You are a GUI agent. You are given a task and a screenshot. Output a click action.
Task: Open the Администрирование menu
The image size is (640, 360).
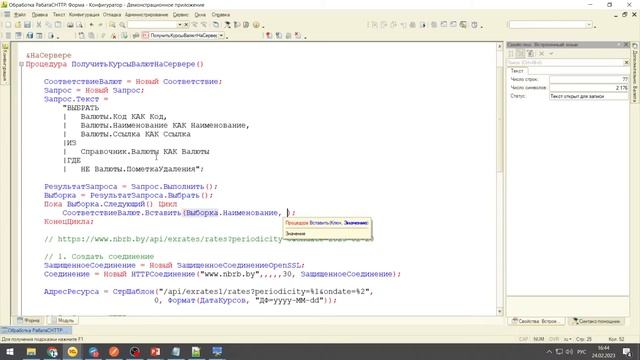pyautogui.click(x=147, y=15)
